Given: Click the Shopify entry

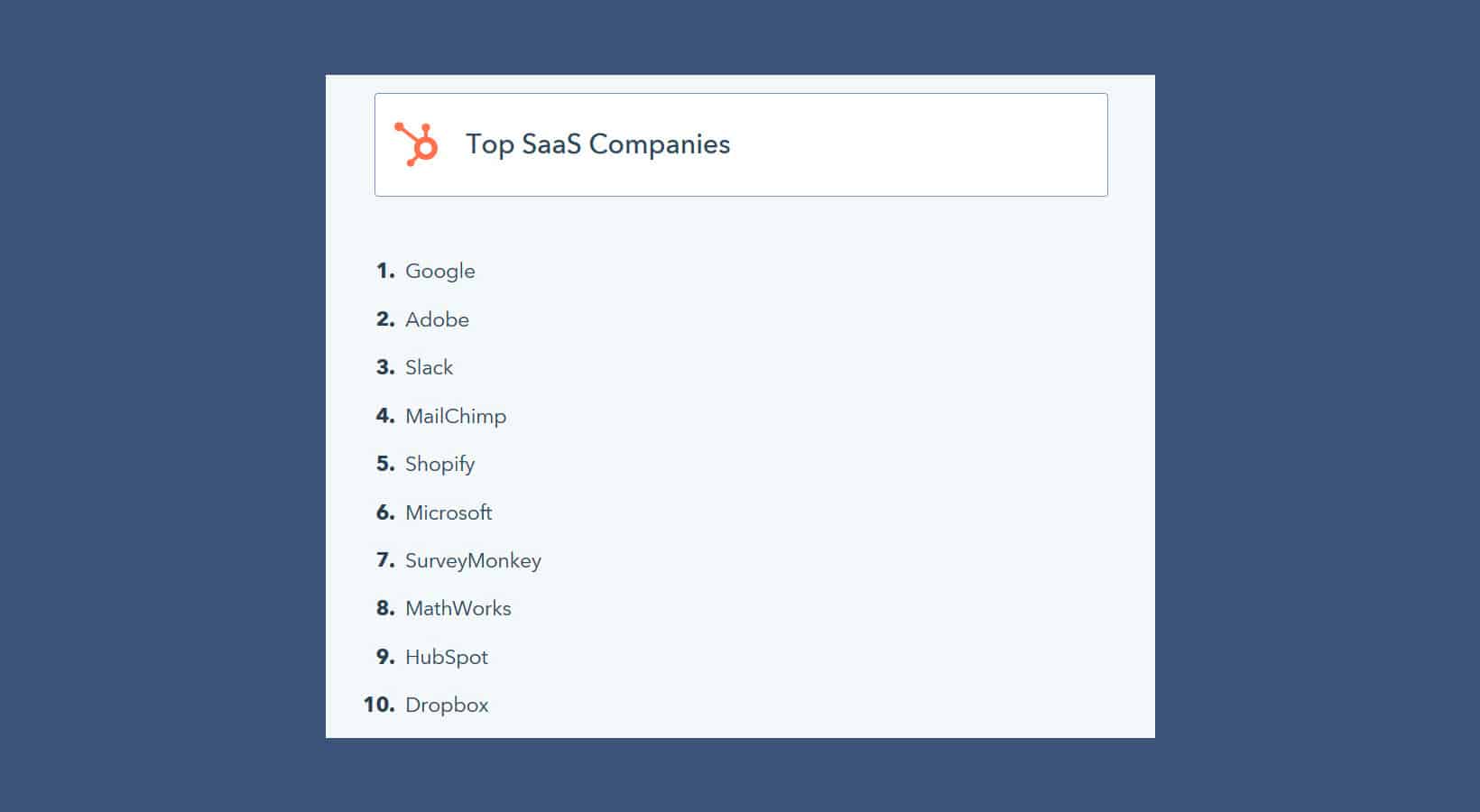Looking at the screenshot, I should 439,465.
